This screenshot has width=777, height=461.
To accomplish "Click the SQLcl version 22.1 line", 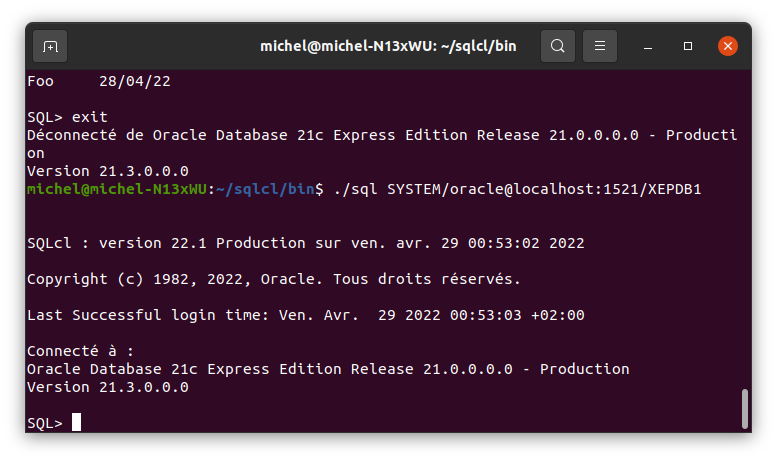I will click(305, 243).
